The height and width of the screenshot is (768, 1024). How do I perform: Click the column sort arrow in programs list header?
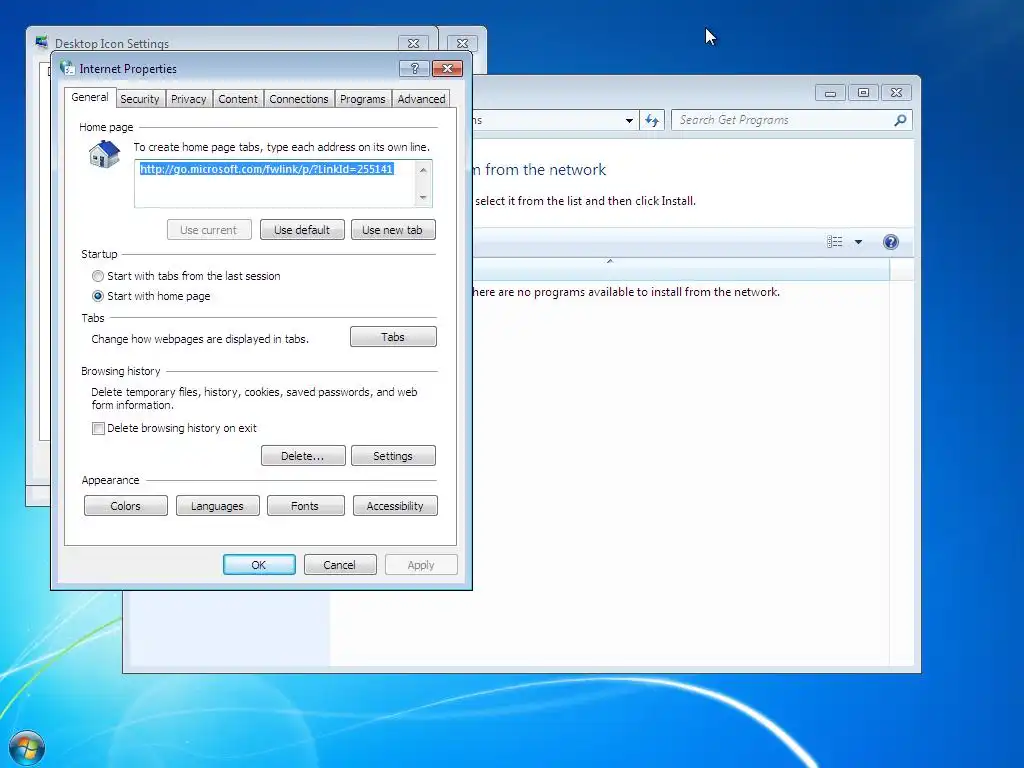click(610, 261)
